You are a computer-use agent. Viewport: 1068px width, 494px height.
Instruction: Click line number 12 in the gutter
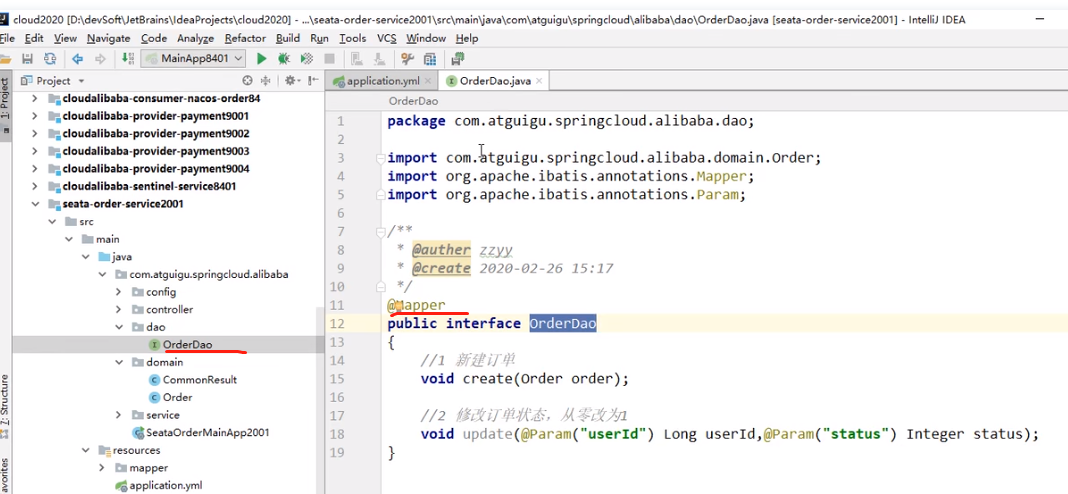337,324
